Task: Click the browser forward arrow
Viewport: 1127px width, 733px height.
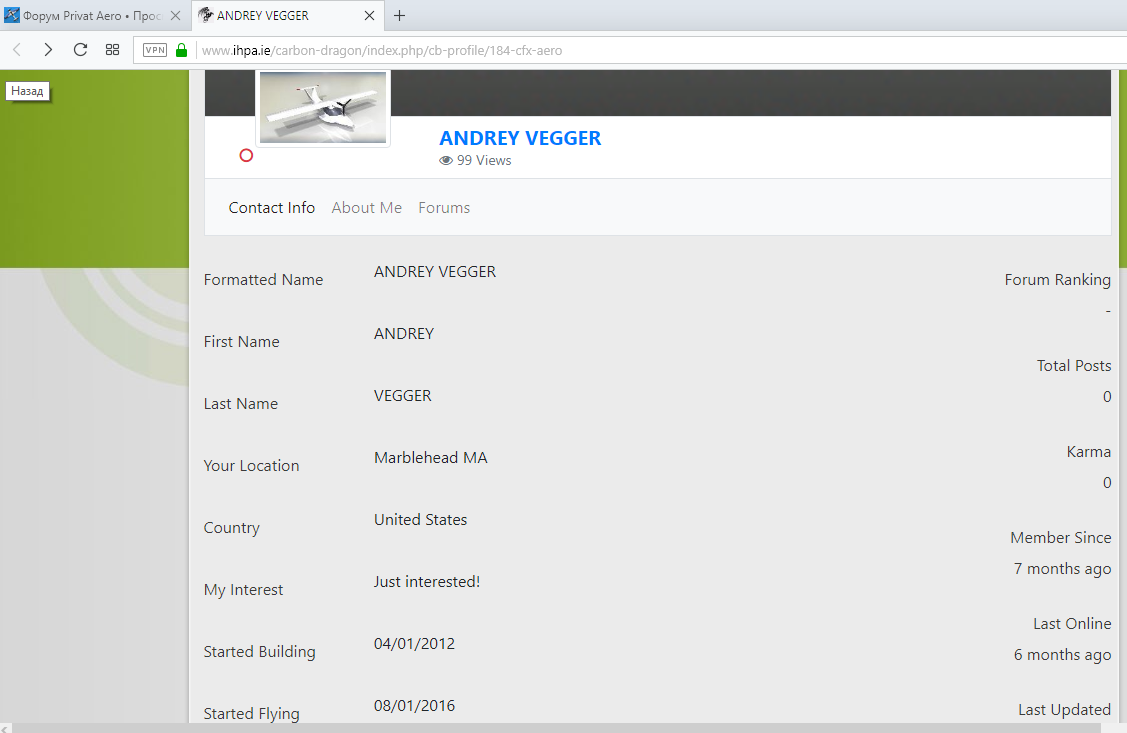Action: coord(48,50)
